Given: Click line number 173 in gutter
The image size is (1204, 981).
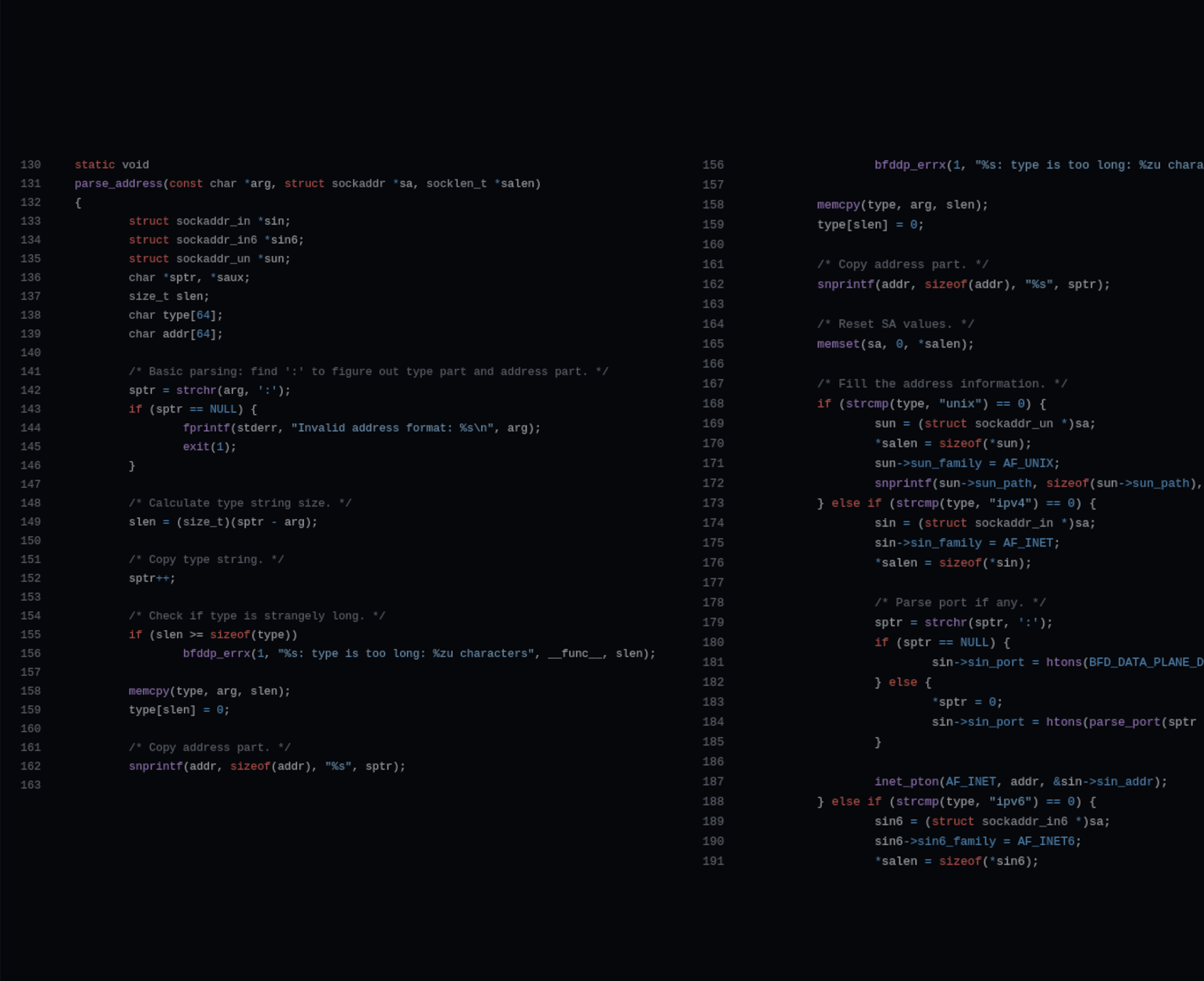Looking at the screenshot, I should pos(713,504).
